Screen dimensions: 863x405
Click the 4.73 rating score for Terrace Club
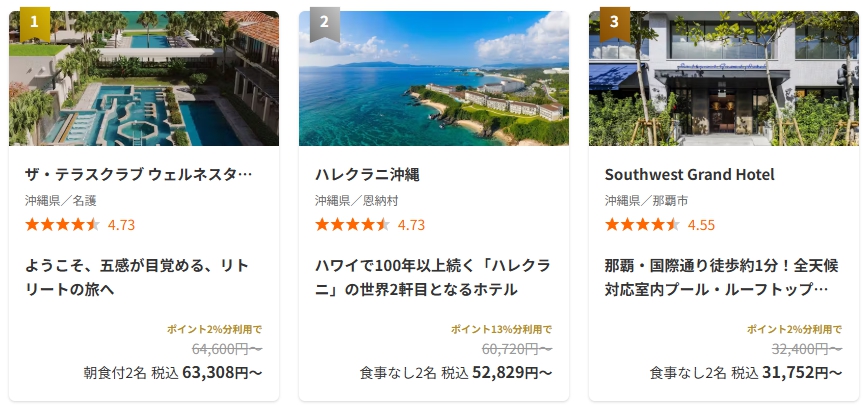point(121,225)
